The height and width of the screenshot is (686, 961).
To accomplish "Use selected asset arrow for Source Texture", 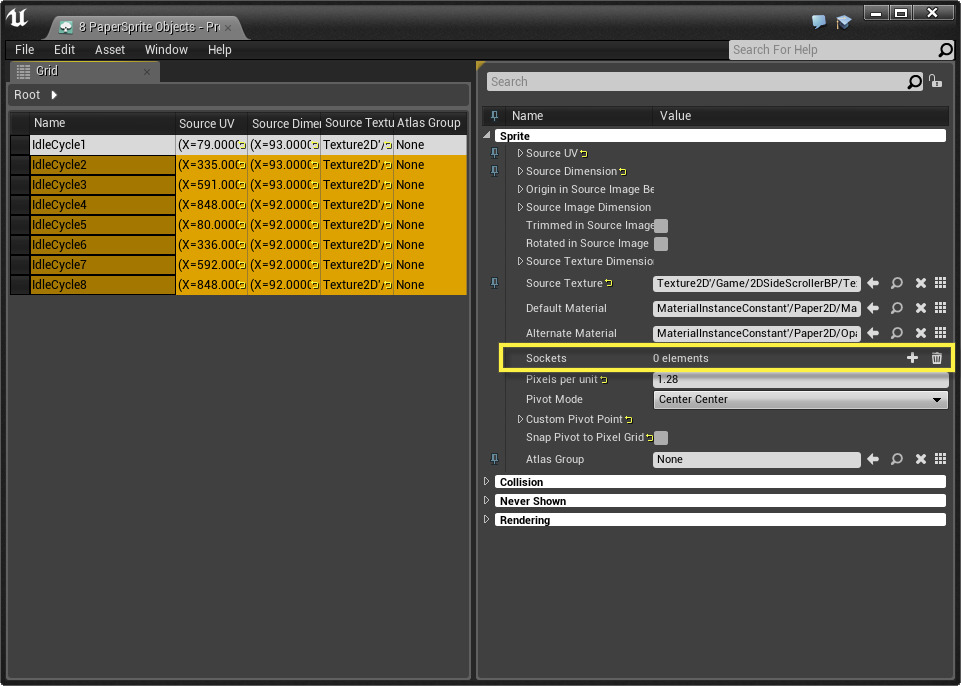I will tap(873, 283).
